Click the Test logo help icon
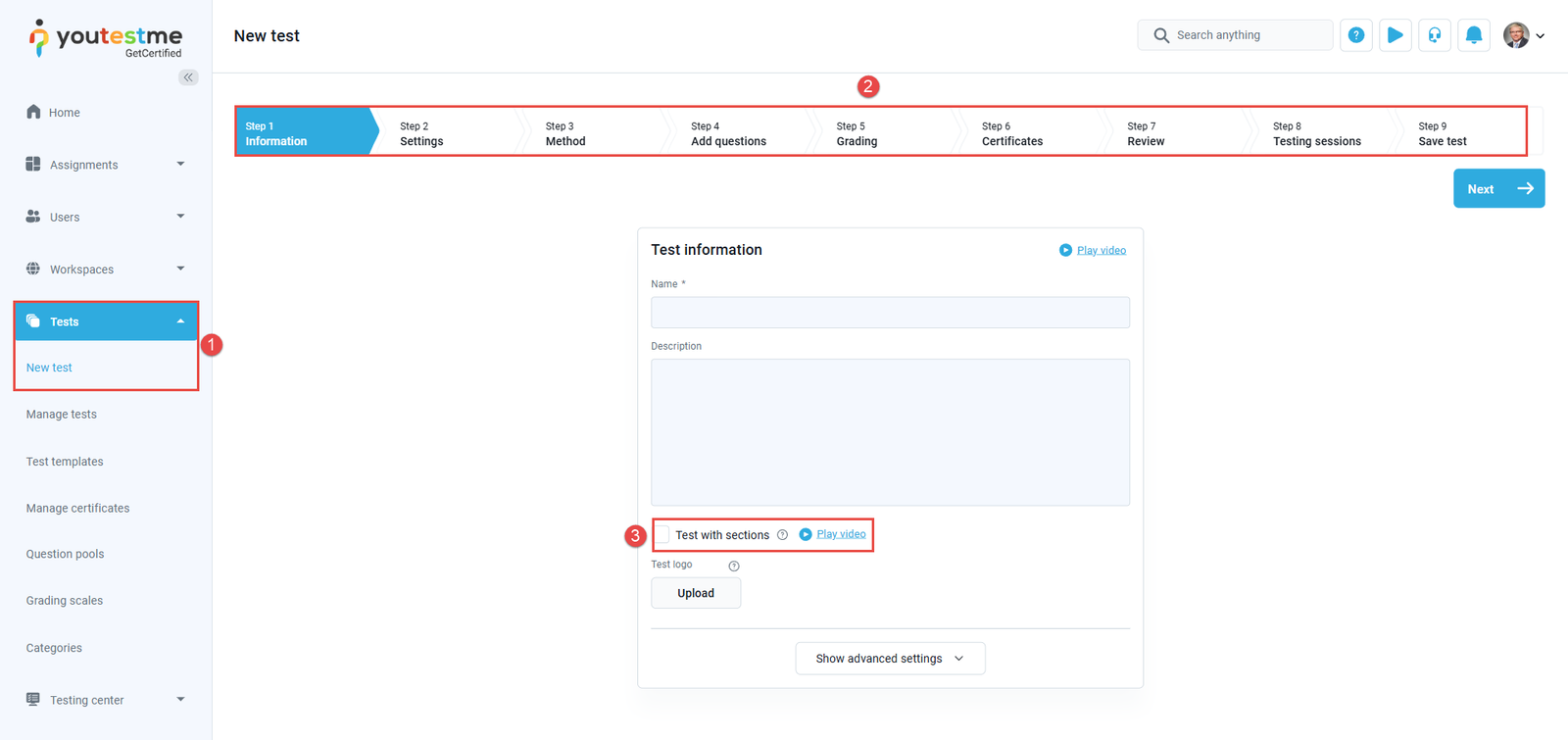Screen dimensions: 1568x740 click(734, 566)
